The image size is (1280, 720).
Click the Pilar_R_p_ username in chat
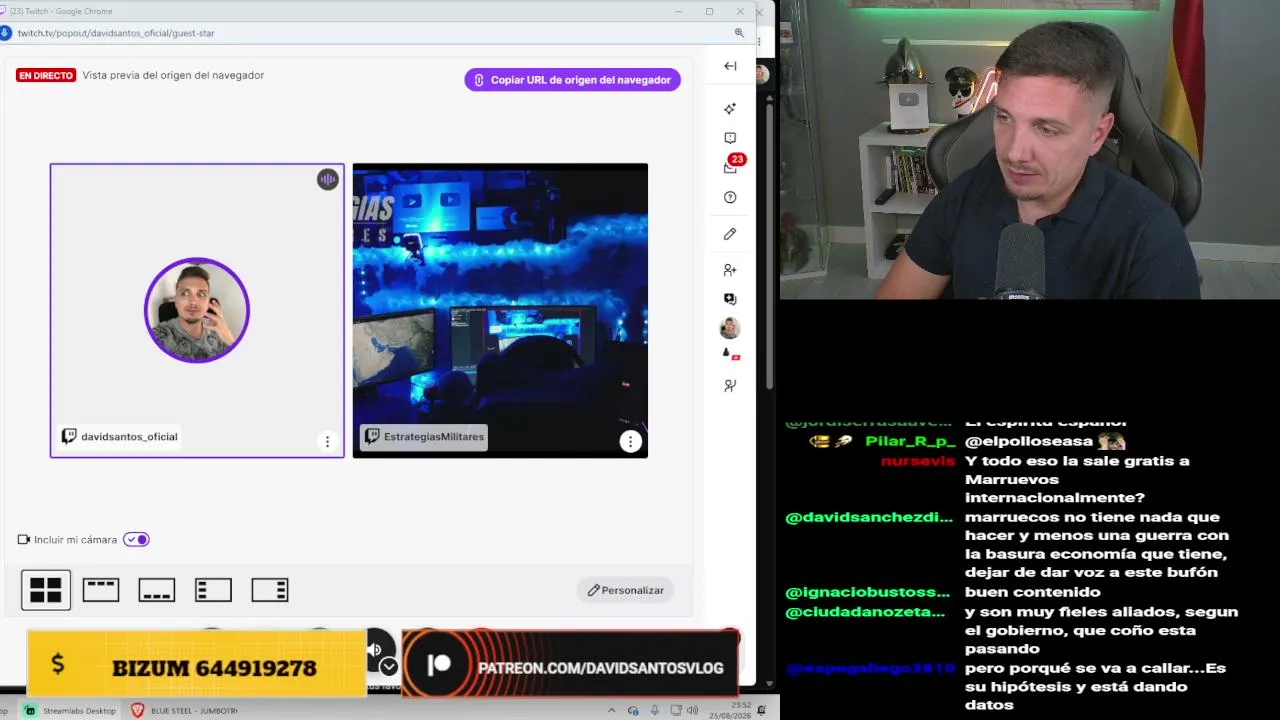point(910,441)
